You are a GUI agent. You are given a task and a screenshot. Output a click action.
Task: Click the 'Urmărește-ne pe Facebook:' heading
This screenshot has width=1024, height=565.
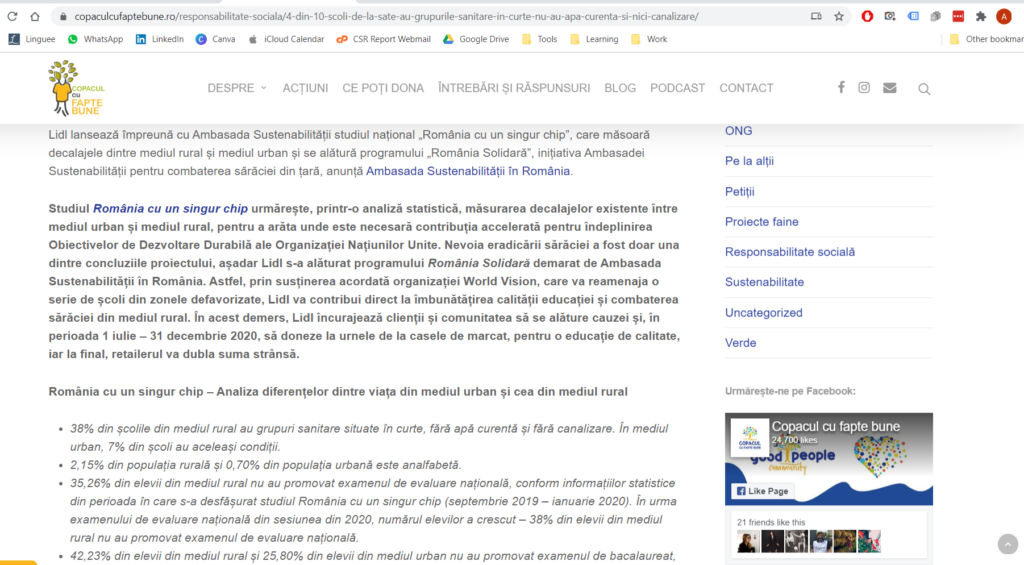(790, 391)
